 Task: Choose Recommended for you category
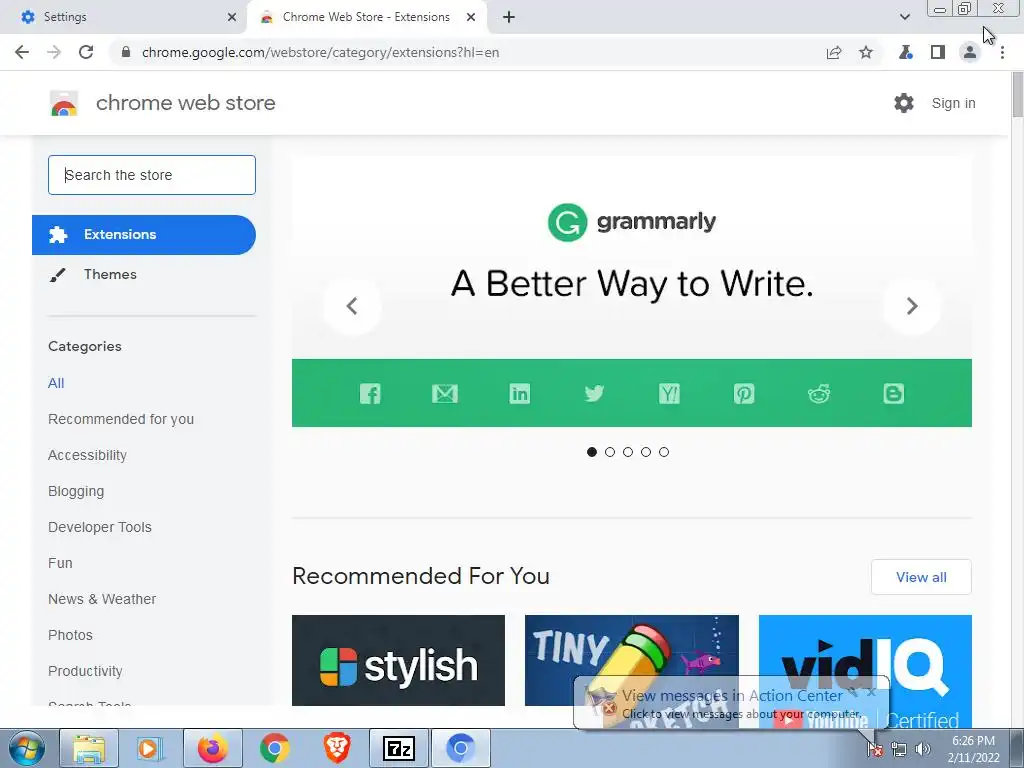[x=121, y=419]
